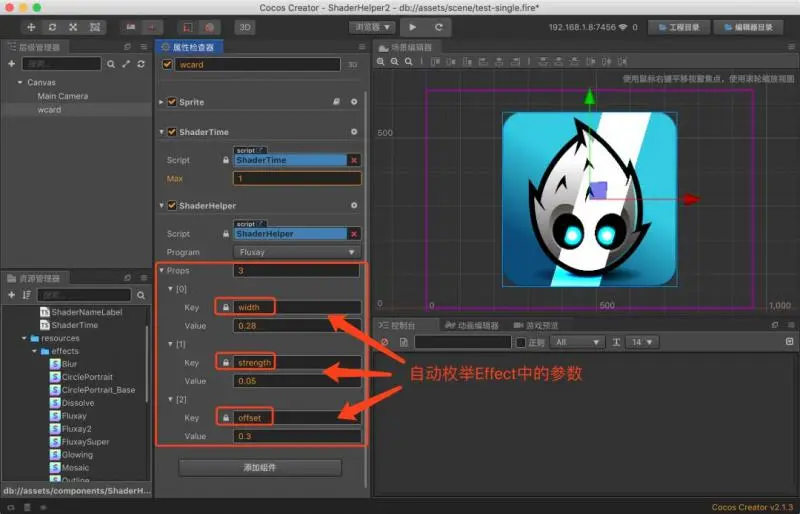Open the Sprite component help document icon
The height and width of the screenshot is (514, 800).
tap(336, 102)
